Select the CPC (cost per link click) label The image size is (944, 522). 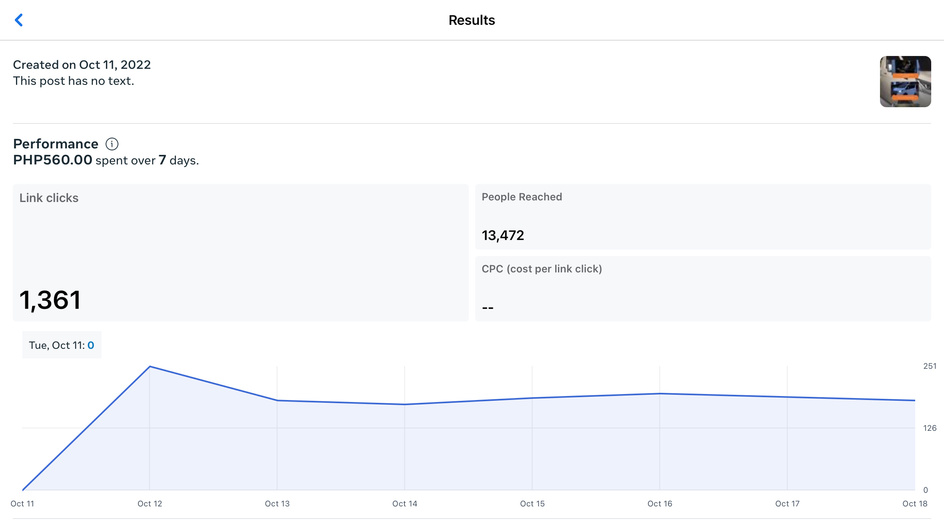coord(541,269)
